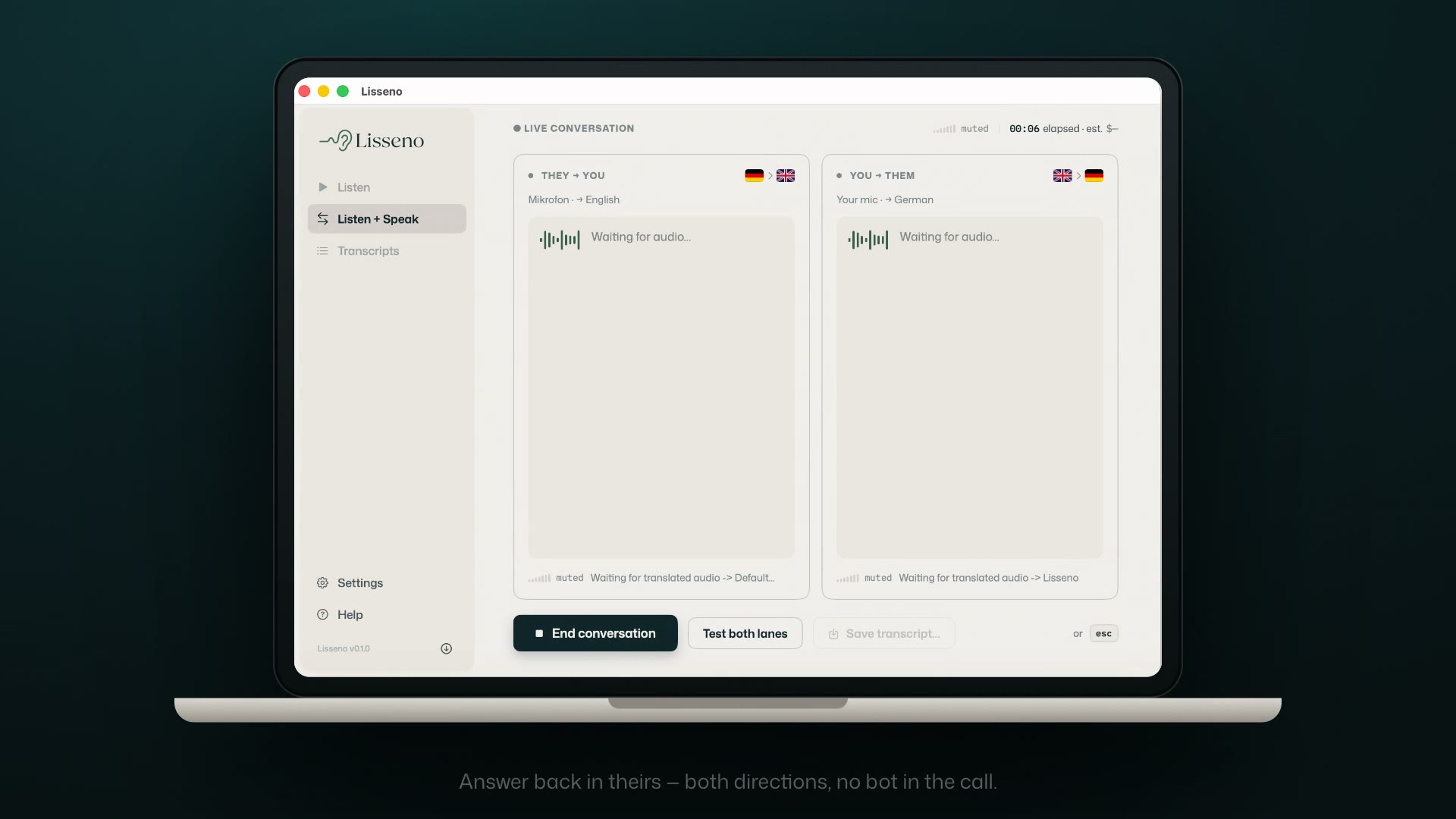This screenshot has height=819, width=1456.
Task: Click the Listen + Speak swap arrows icon
Action: pos(323,219)
